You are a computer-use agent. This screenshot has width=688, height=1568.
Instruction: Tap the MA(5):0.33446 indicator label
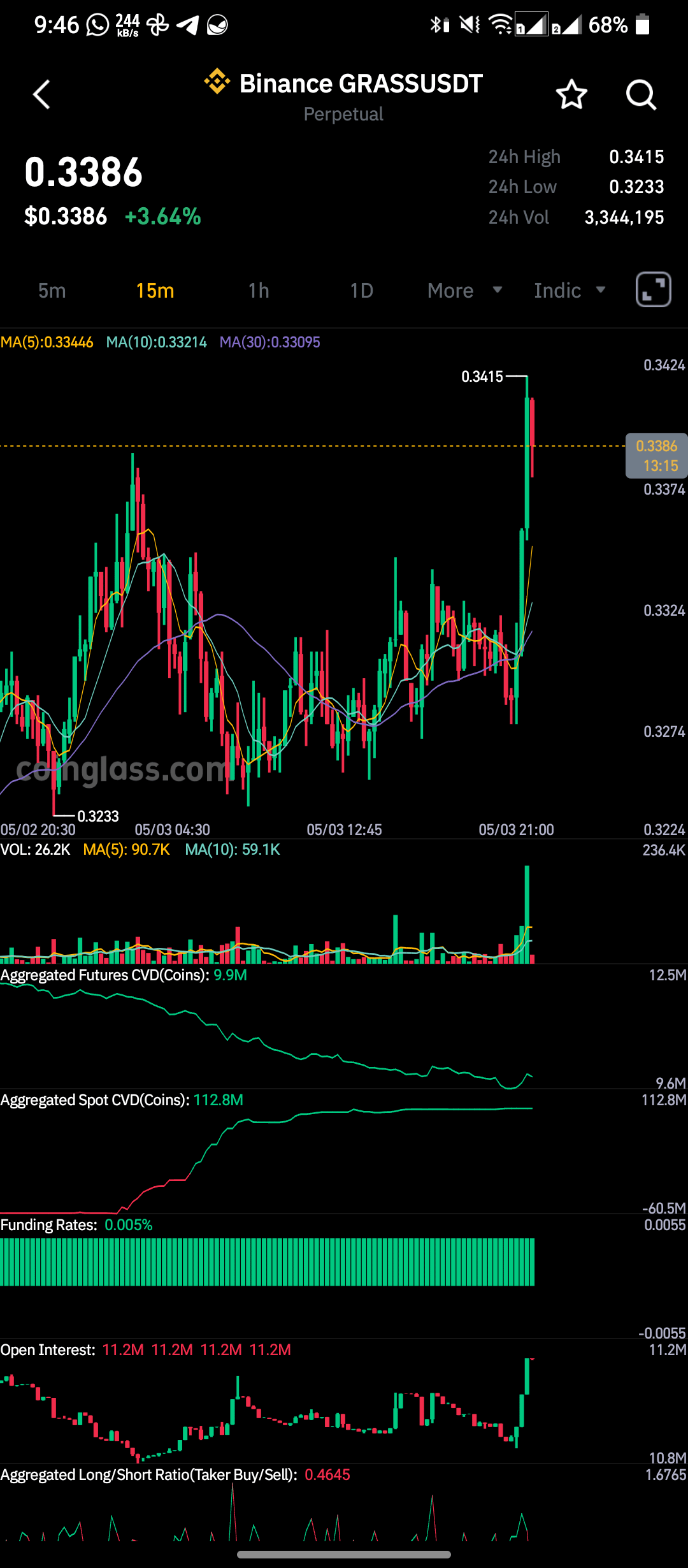point(47,342)
